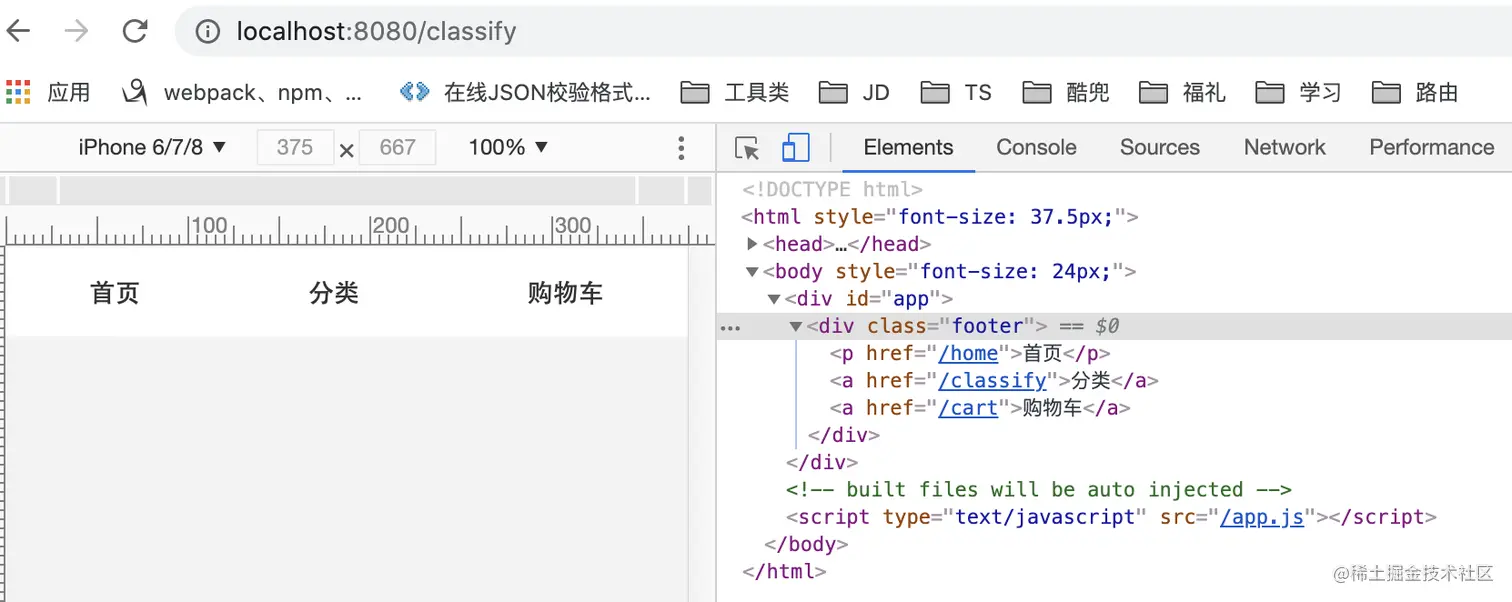Follow the /app.js src link
The width and height of the screenshot is (1512, 602).
1262,517
